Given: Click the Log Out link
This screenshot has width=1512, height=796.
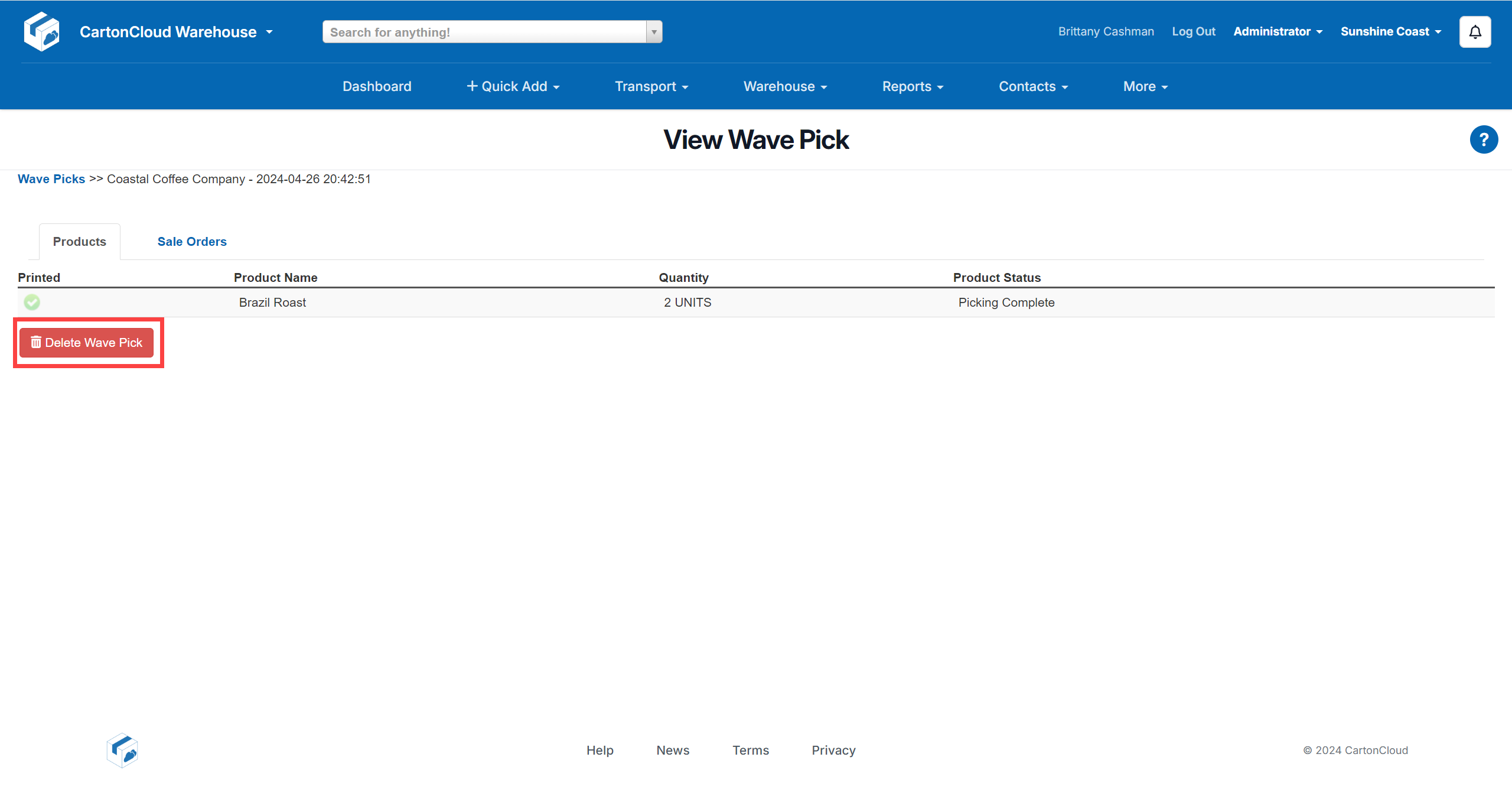Looking at the screenshot, I should tap(1193, 32).
